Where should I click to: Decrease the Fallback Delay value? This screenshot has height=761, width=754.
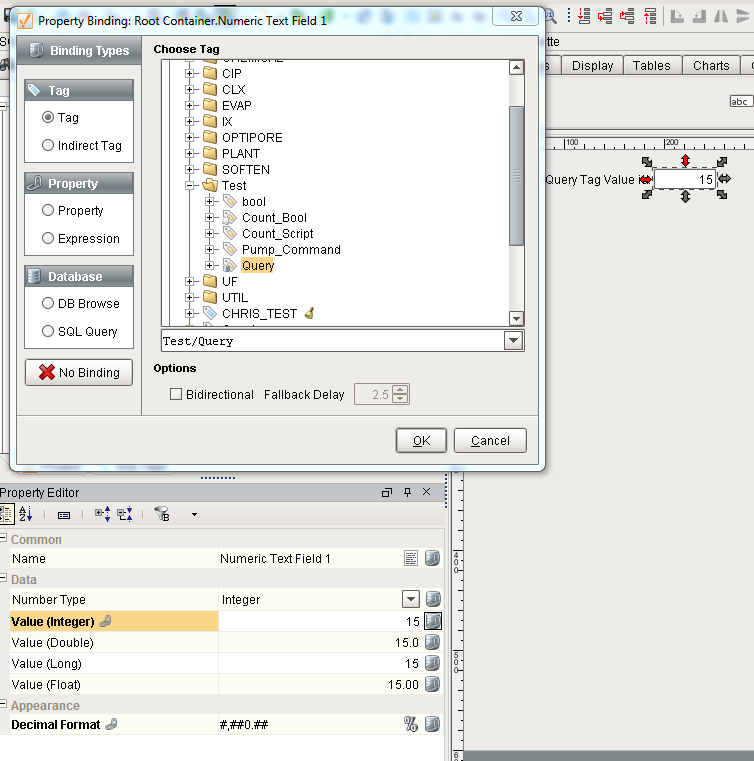pyautogui.click(x=400, y=398)
